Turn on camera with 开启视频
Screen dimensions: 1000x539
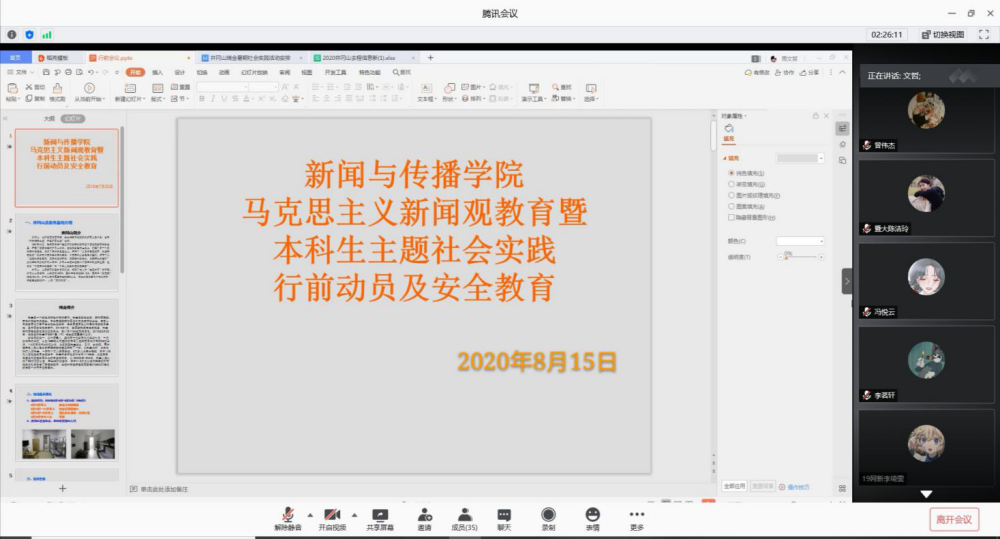coord(332,514)
